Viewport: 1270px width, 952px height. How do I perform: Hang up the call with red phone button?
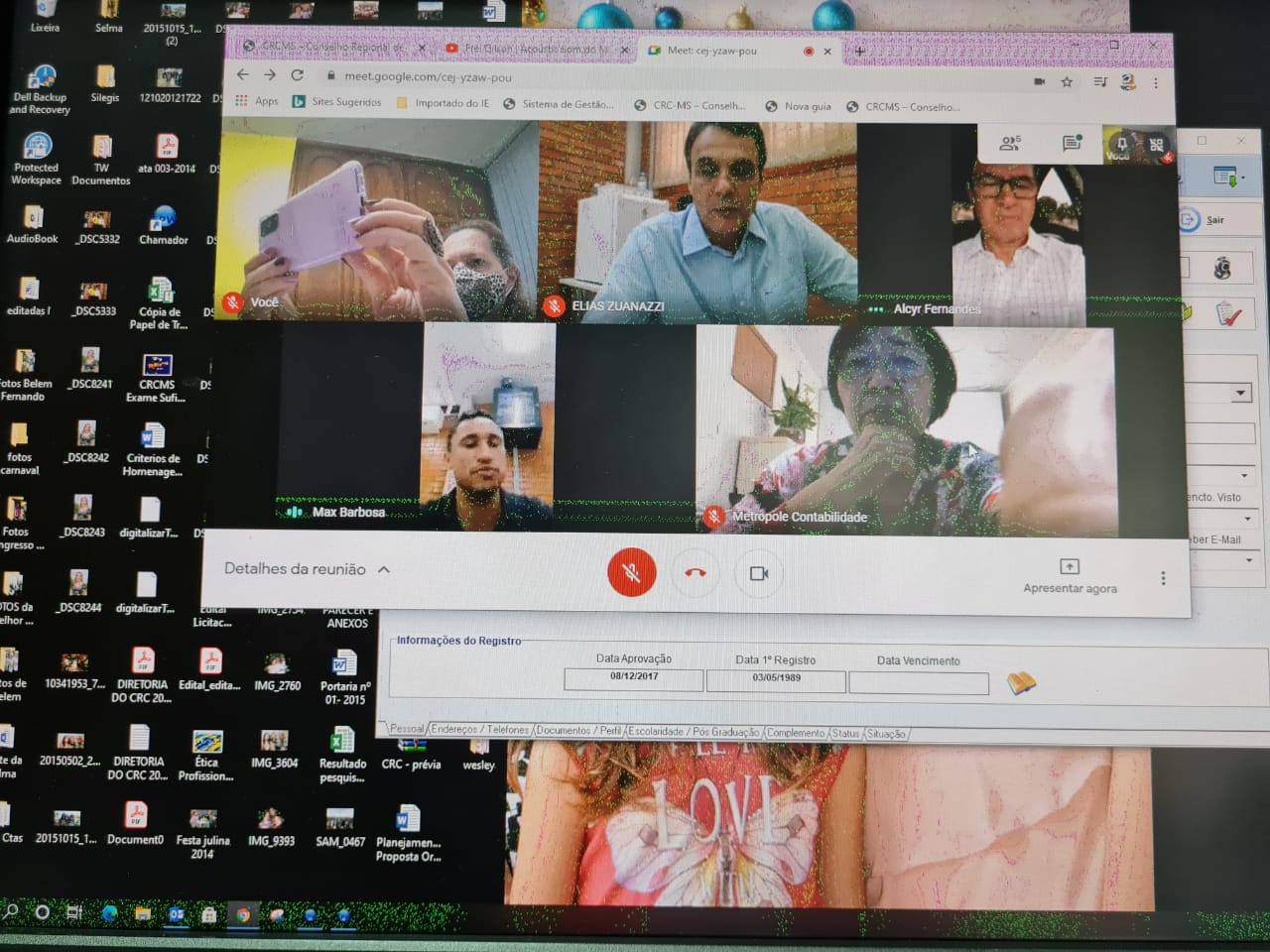696,573
